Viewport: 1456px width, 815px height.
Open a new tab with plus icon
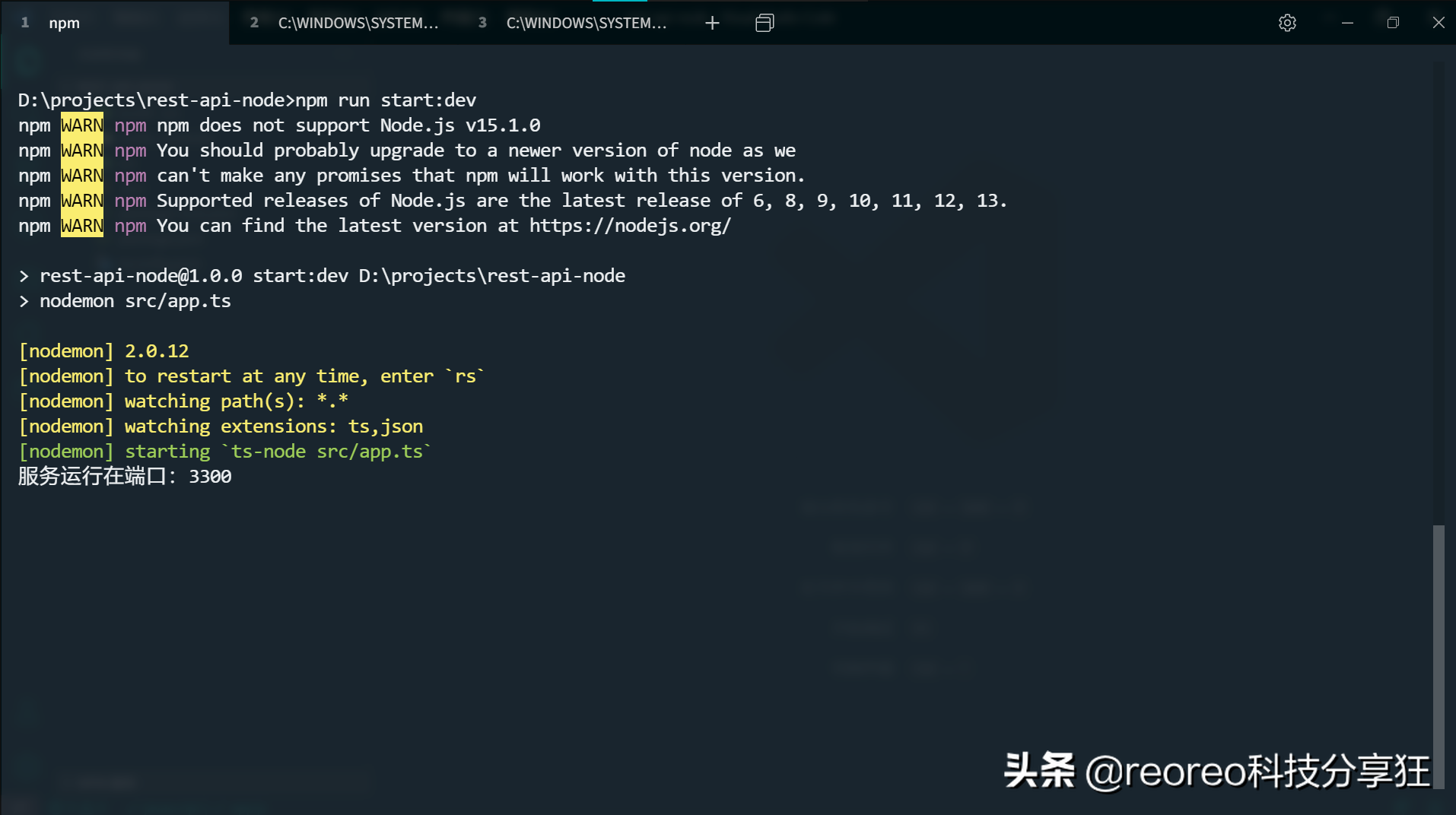coord(712,23)
